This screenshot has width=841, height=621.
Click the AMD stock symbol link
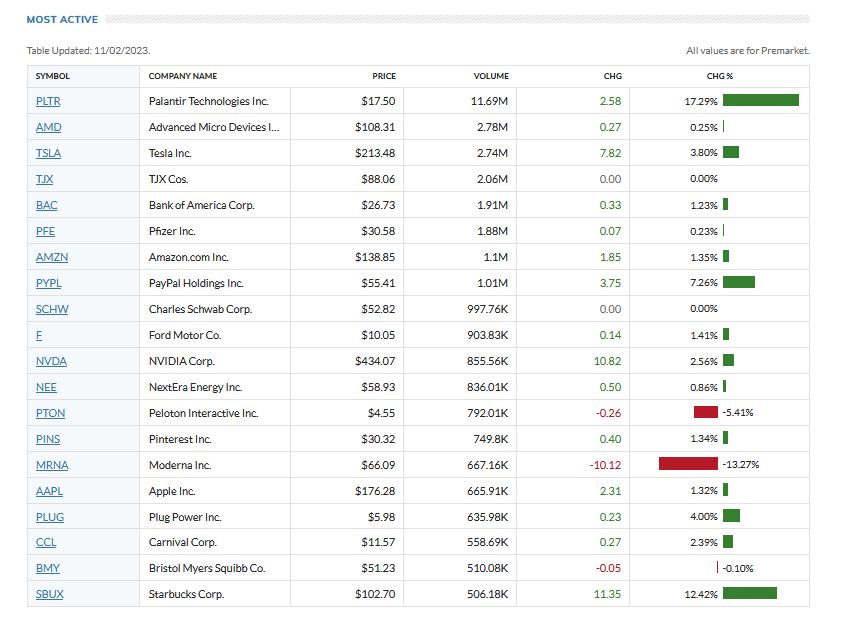pos(47,127)
